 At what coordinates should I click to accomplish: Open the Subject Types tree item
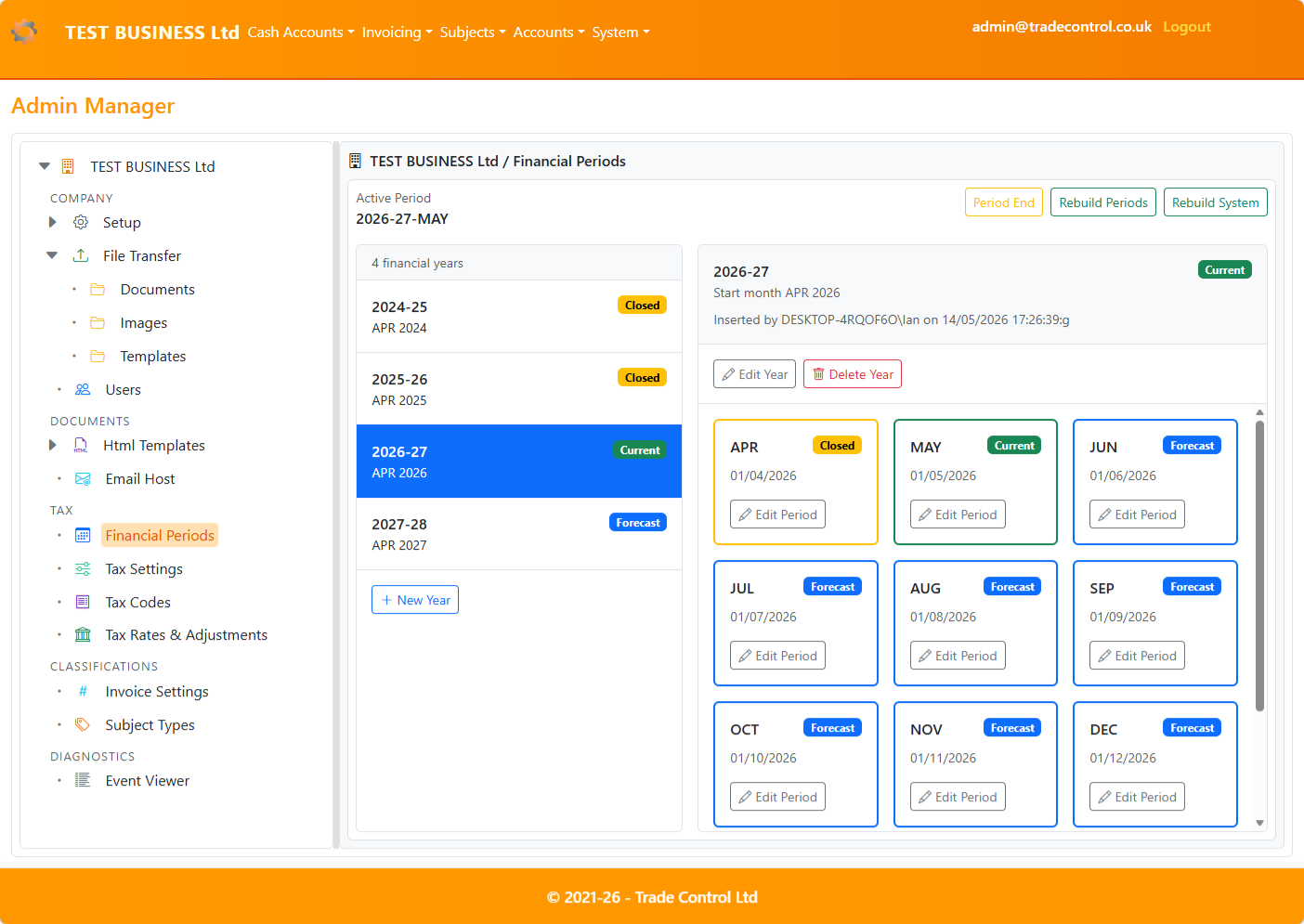tap(150, 724)
